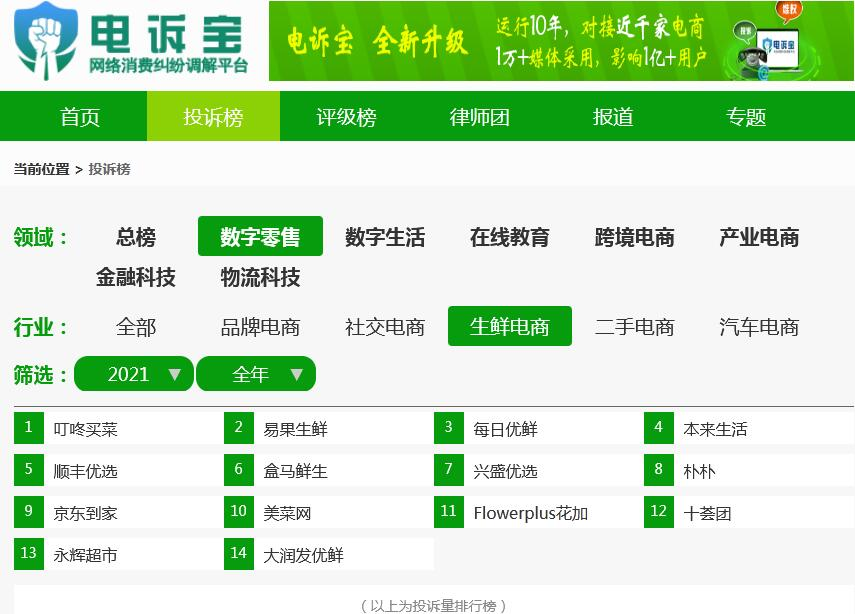Select the 在线教育 field filter
The width and height of the screenshot is (855, 614).
click(x=510, y=237)
